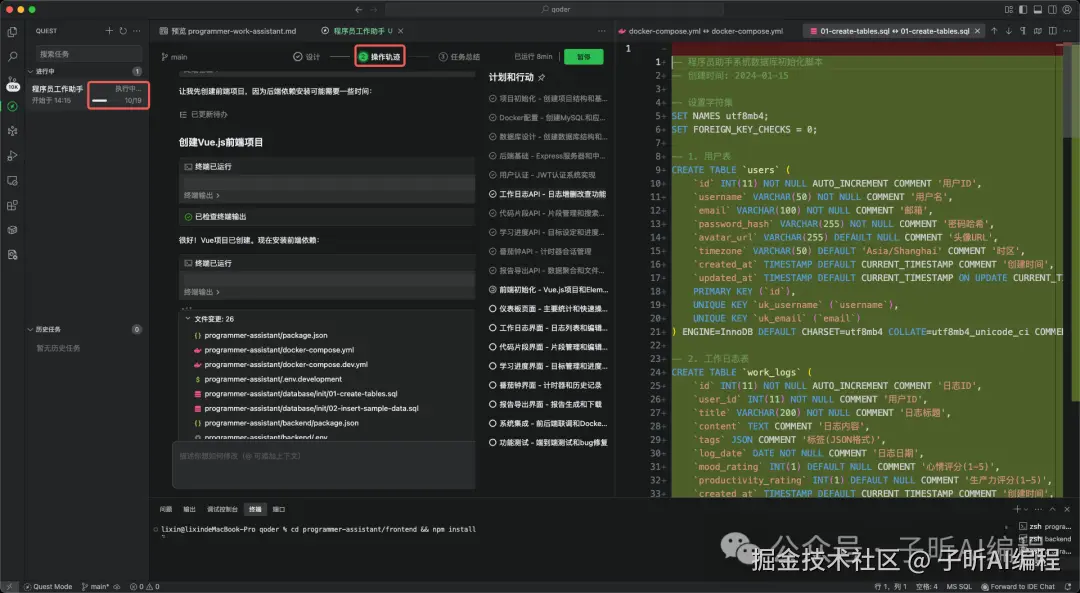The height and width of the screenshot is (593, 1080).
Task: Collapse the 历史任务 group
Action: pos(30,329)
